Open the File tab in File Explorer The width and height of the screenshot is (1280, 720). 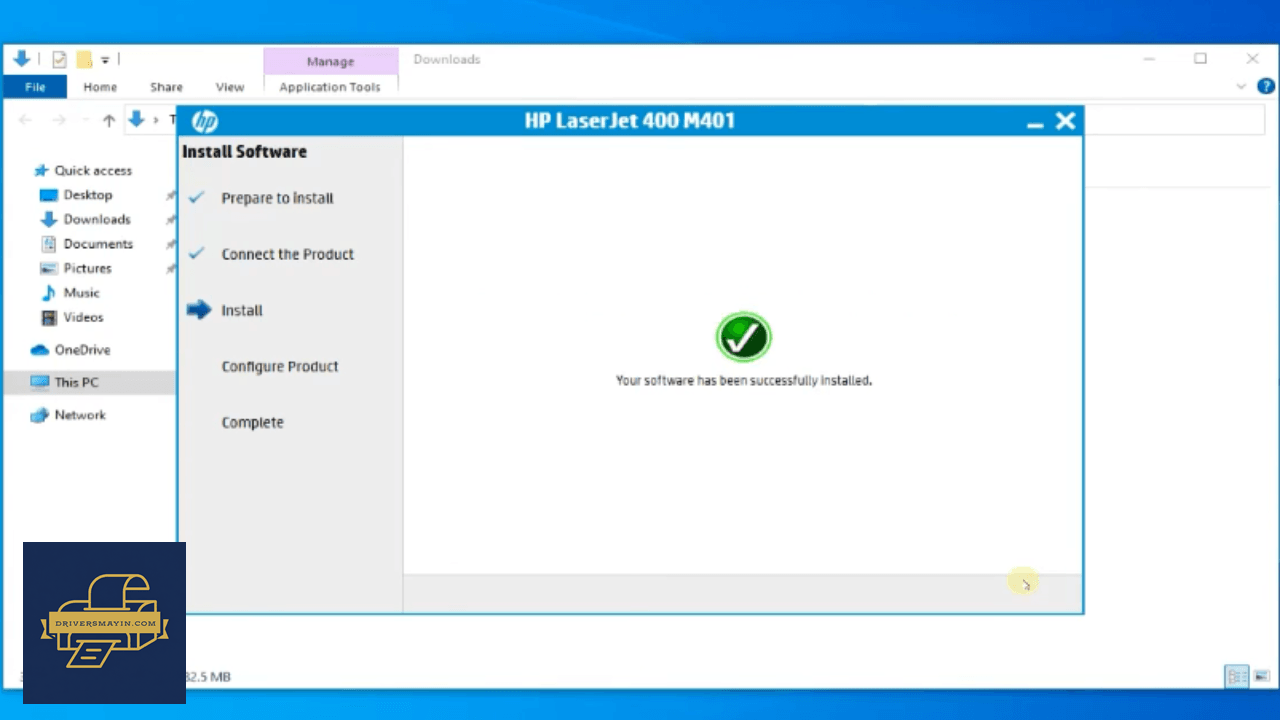tap(35, 87)
